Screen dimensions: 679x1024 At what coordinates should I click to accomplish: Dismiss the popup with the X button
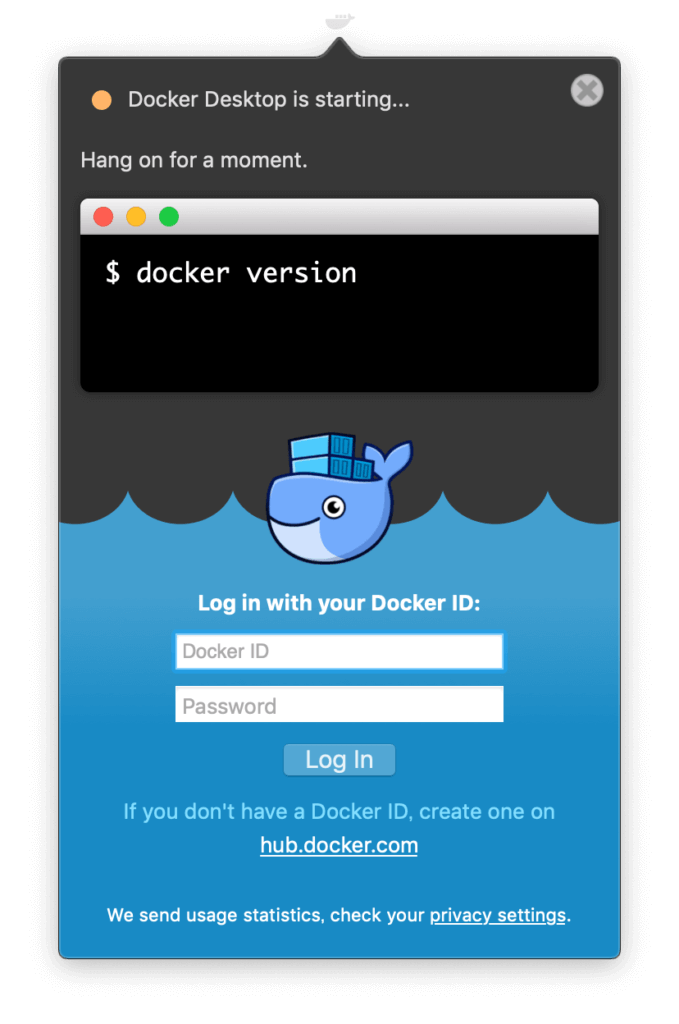(x=587, y=90)
